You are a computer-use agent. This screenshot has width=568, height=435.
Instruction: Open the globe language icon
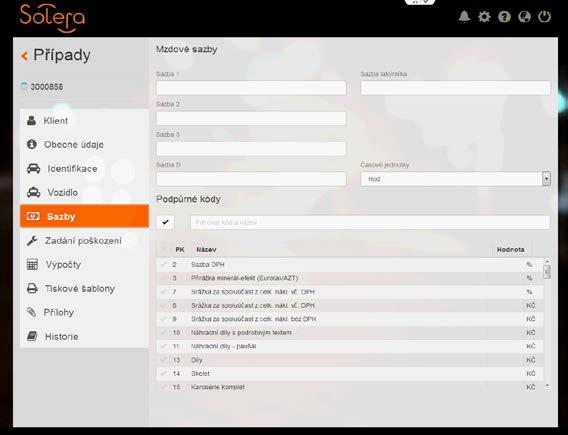[524, 17]
